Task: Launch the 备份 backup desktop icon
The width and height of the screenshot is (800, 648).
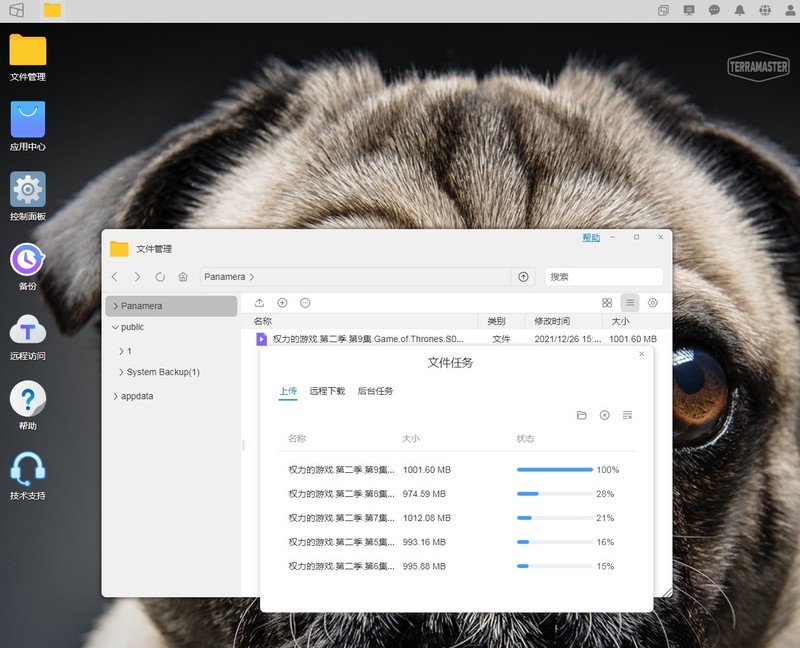Action: point(28,260)
